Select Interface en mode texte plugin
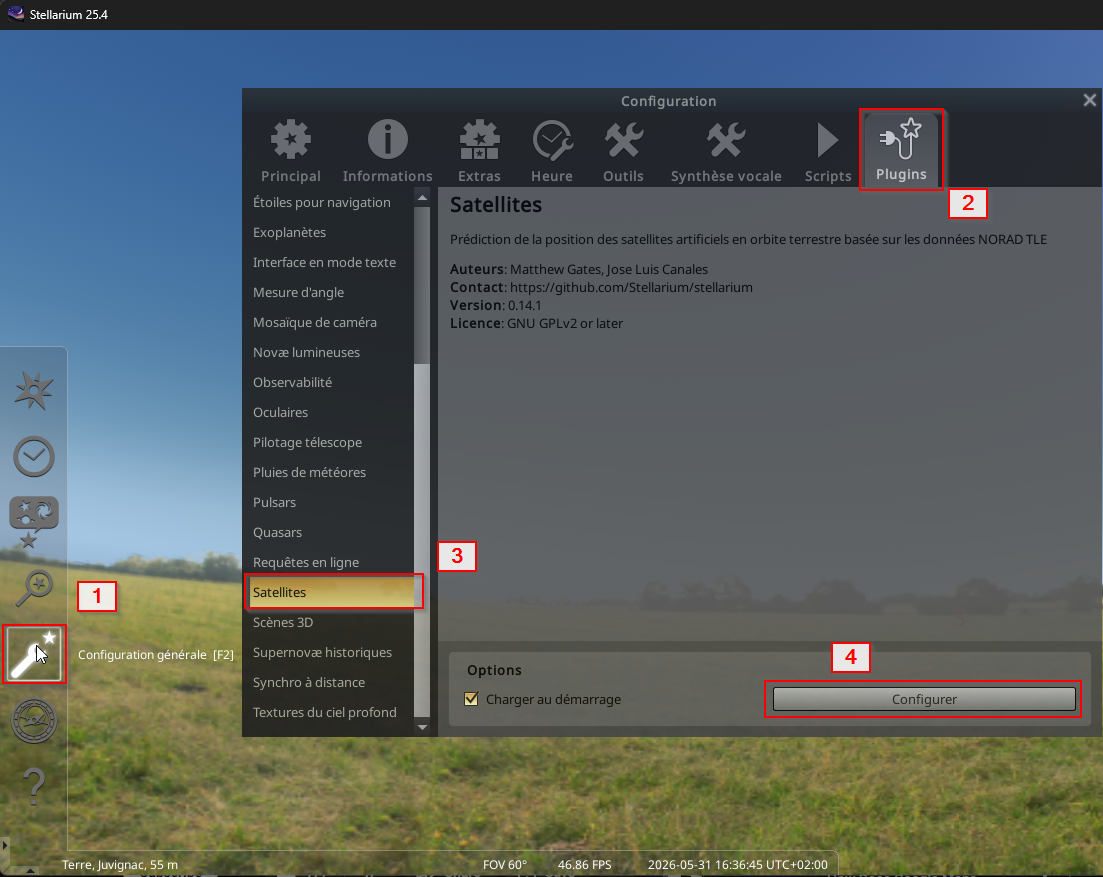 coord(329,262)
